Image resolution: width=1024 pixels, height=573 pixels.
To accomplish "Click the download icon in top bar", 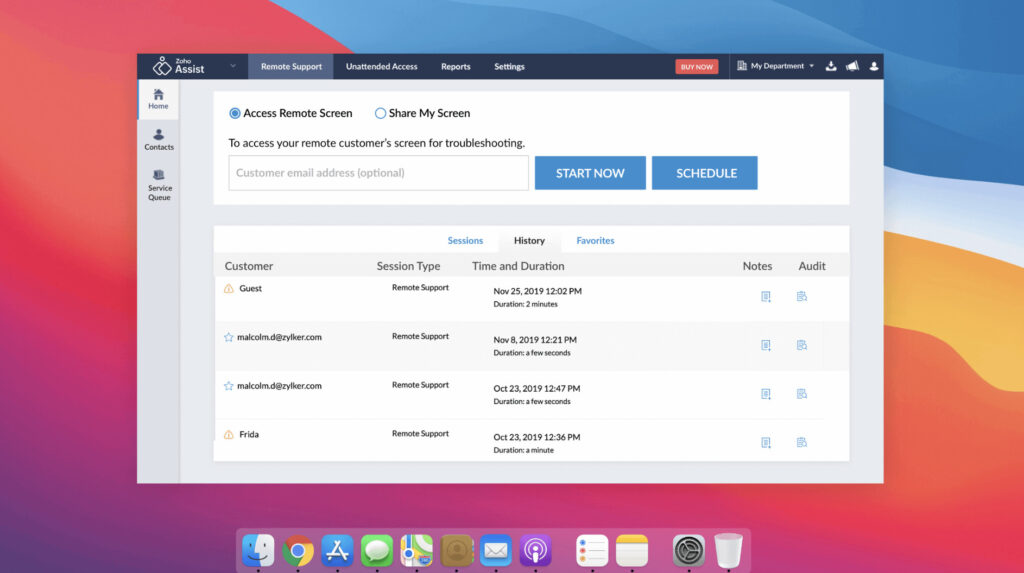I will [x=830, y=67].
